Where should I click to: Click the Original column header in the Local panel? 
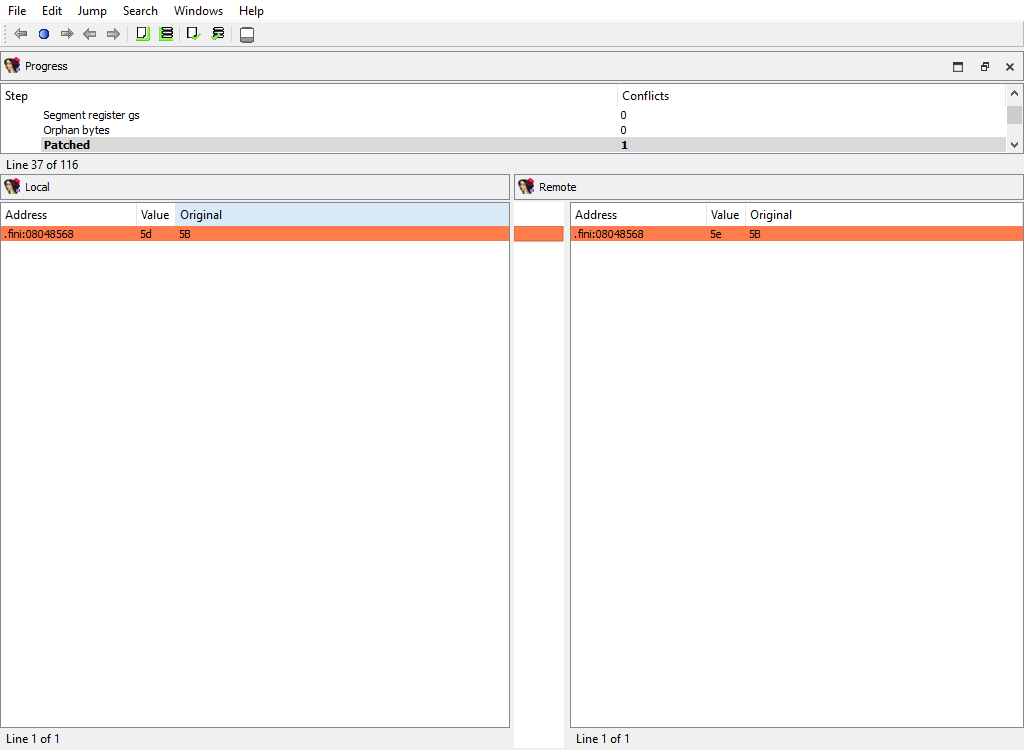click(201, 215)
